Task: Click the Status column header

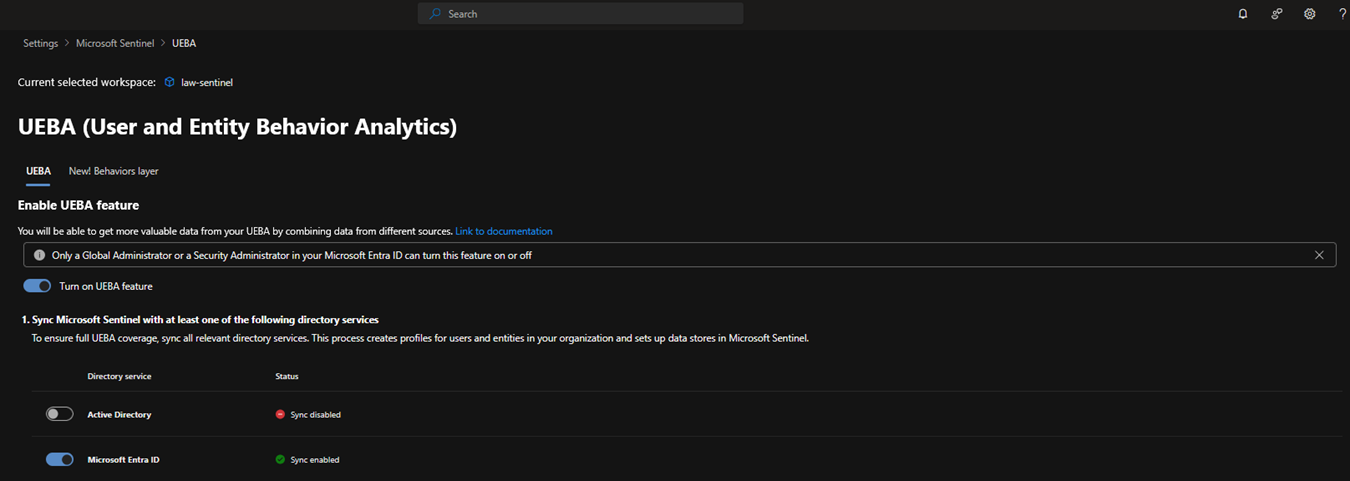Action: click(x=287, y=376)
